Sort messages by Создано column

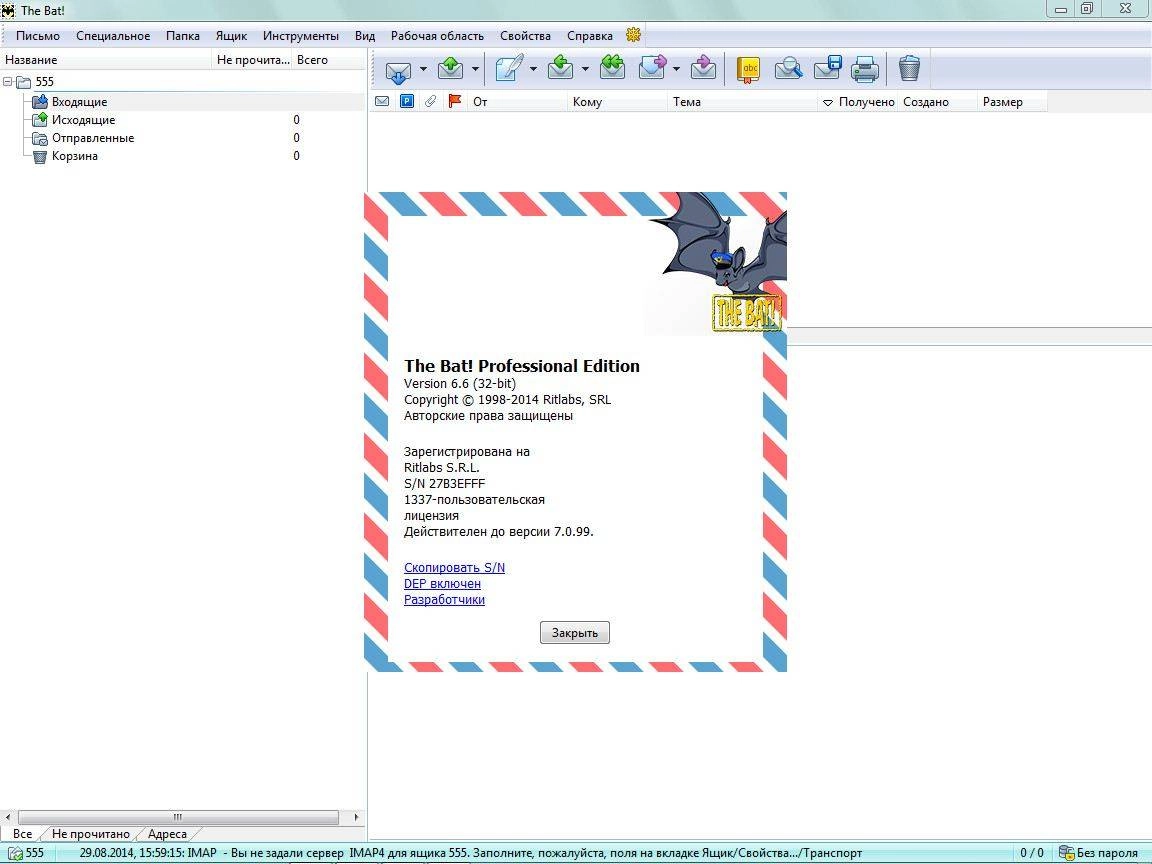pyautogui.click(x=937, y=102)
